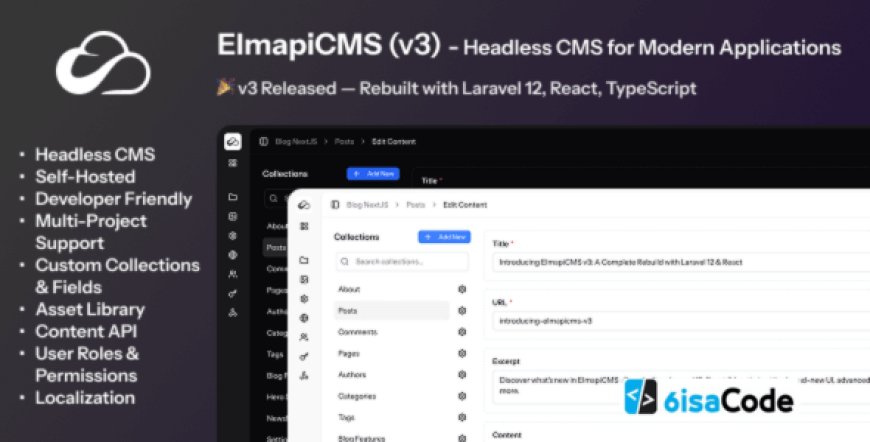This screenshot has width=870, height=442.
Task: Select the Pages collection in light window
Action: 348,353
